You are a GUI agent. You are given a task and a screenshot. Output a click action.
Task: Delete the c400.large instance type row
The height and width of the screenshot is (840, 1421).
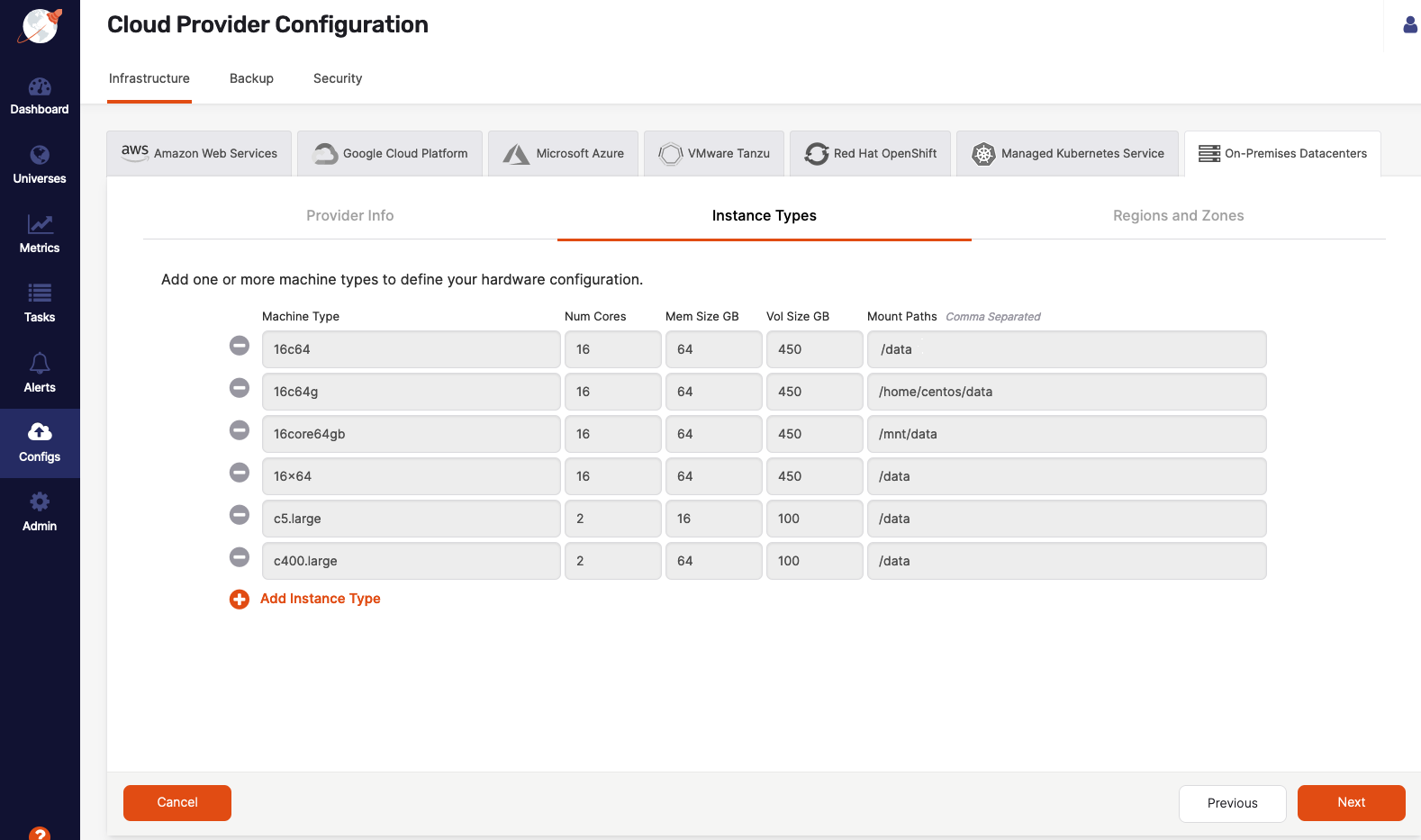(240, 557)
